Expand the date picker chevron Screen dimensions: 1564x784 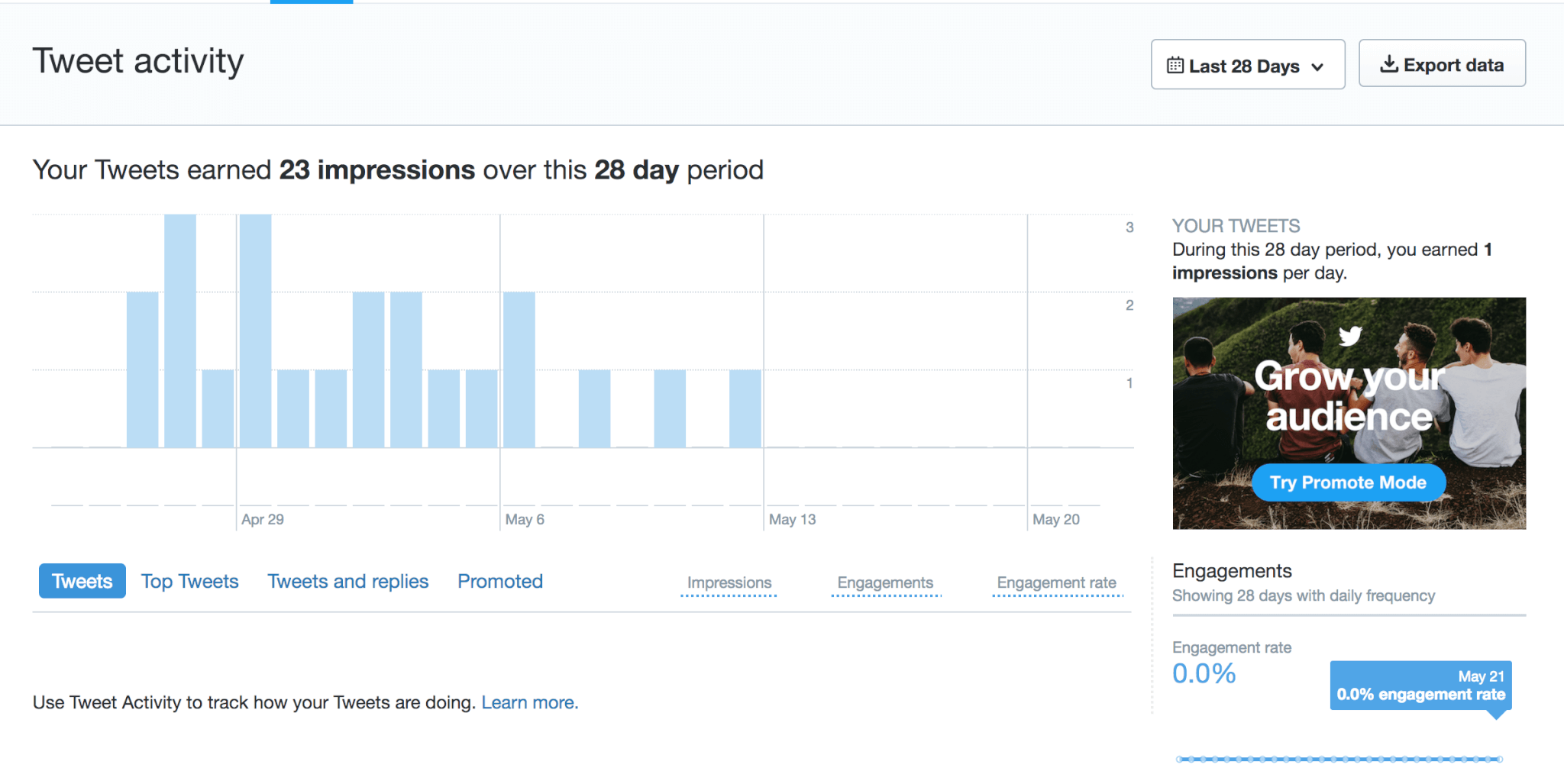point(1317,66)
